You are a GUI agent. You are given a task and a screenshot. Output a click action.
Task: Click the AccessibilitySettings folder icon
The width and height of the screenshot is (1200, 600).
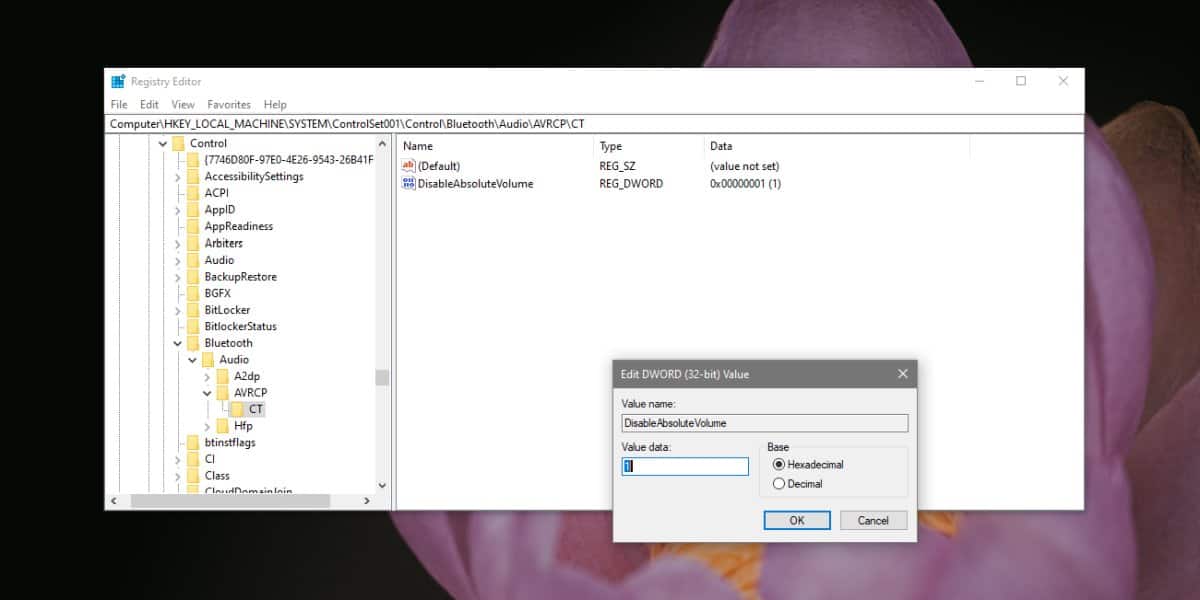click(193, 176)
